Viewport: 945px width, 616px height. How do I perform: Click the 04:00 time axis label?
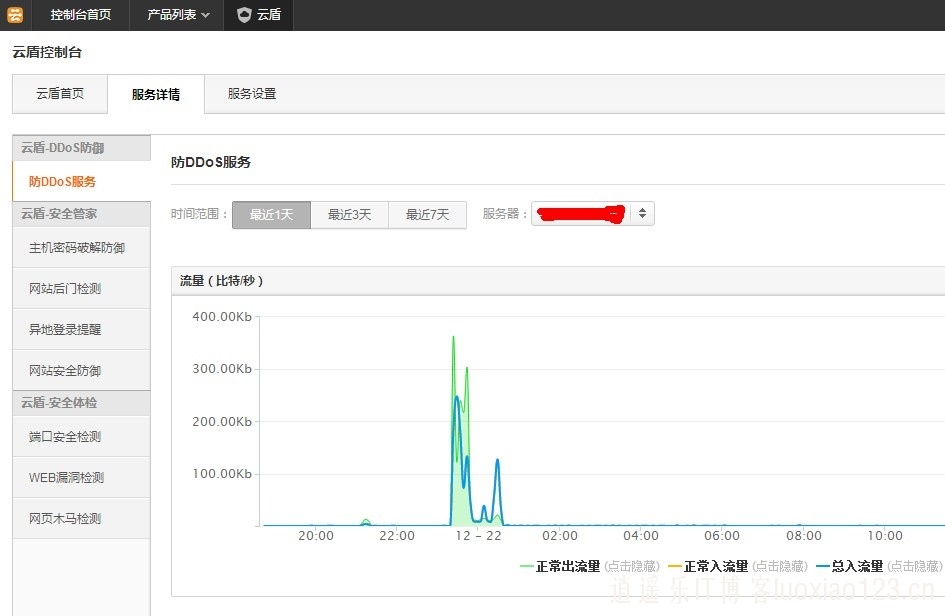point(641,535)
